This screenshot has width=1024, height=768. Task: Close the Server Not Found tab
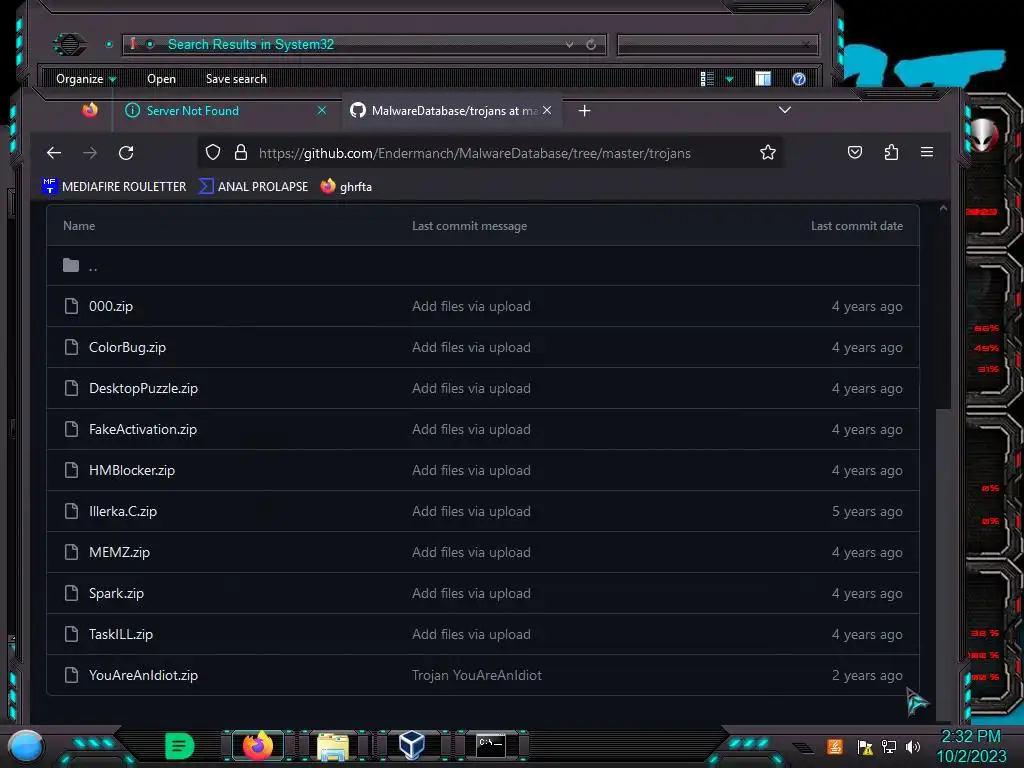pos(321,110)
